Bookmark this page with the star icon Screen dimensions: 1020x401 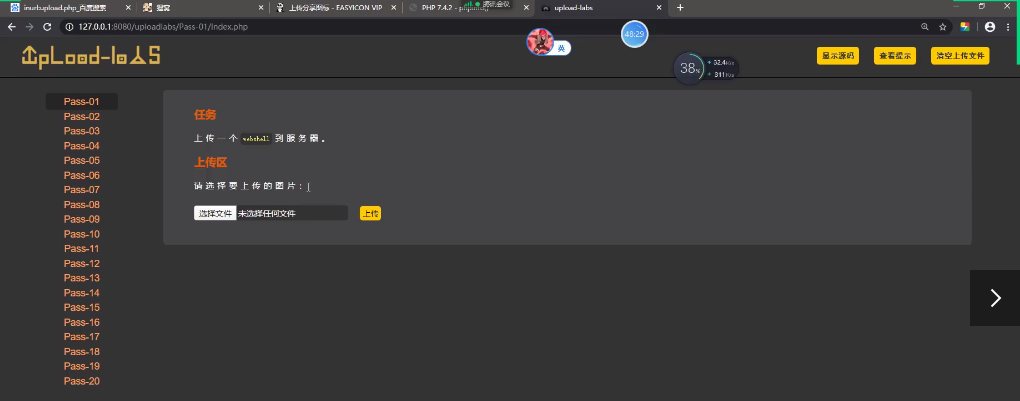[942, 27]
